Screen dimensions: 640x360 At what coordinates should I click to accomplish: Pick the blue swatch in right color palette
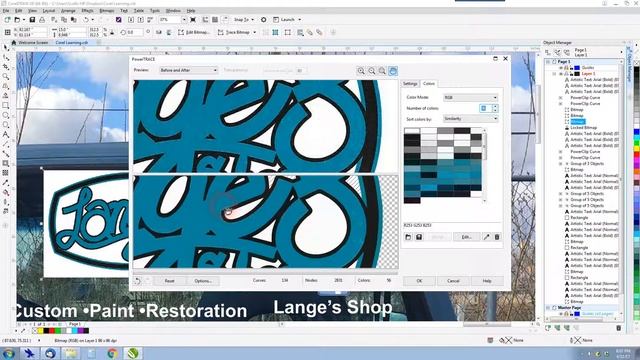[637, 132]
